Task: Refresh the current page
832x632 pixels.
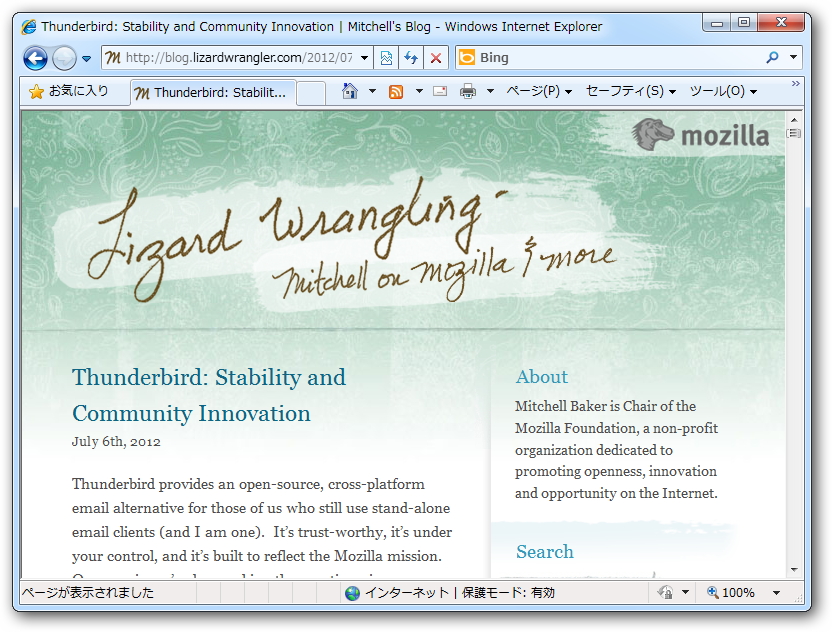Action: point(410,58)
